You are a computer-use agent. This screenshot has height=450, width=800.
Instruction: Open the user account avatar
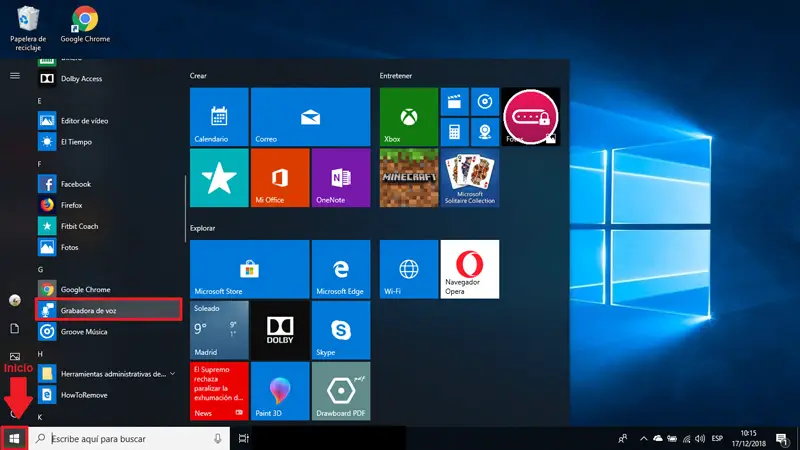coord(15,300)
